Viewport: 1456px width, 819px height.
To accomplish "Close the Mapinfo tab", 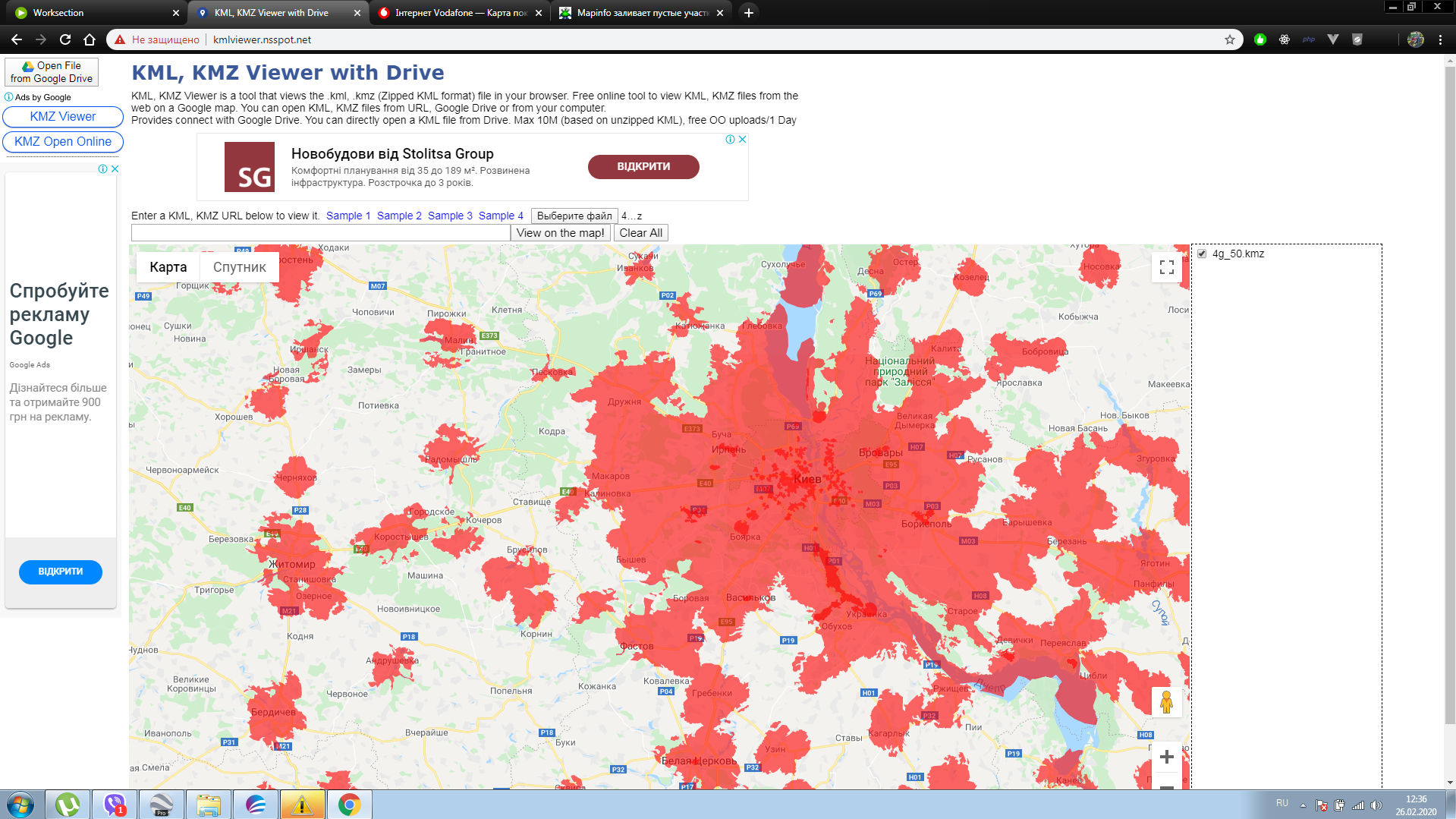I will coord(720,13).
